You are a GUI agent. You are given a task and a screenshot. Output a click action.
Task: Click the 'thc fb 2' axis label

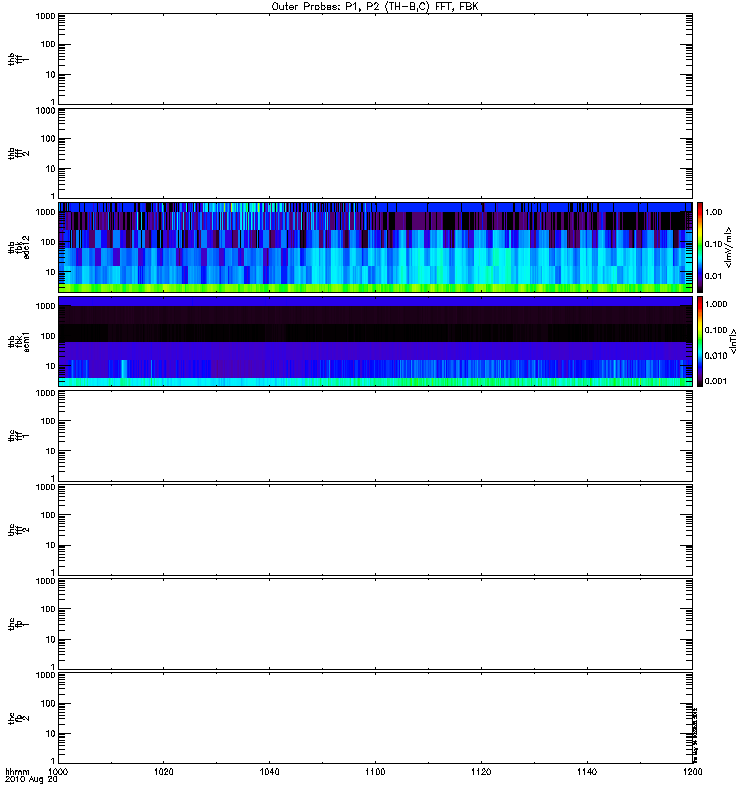(18, 718)
